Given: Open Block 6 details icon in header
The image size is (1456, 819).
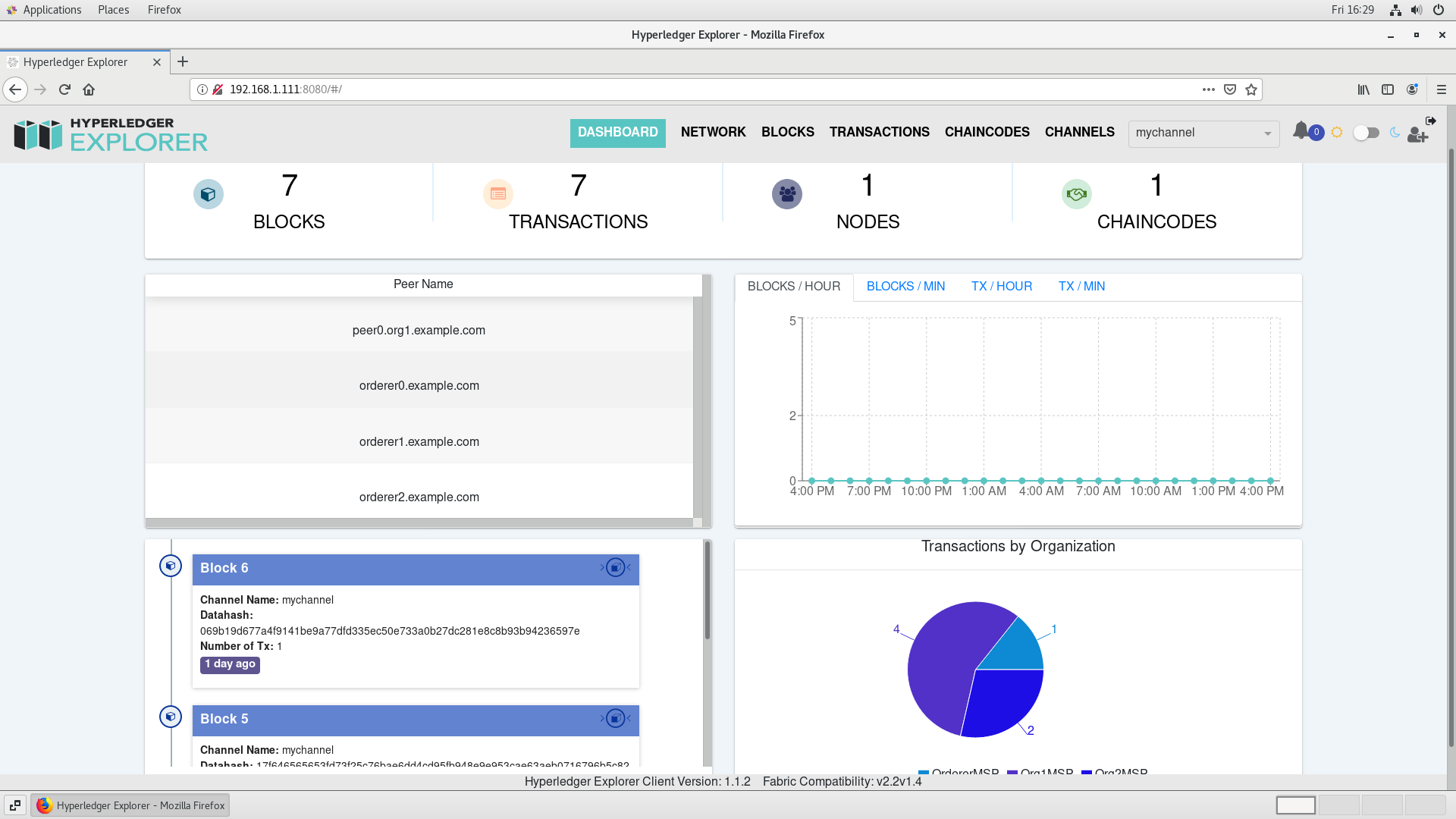Looking at the screenshot, I should pos(616,567).
